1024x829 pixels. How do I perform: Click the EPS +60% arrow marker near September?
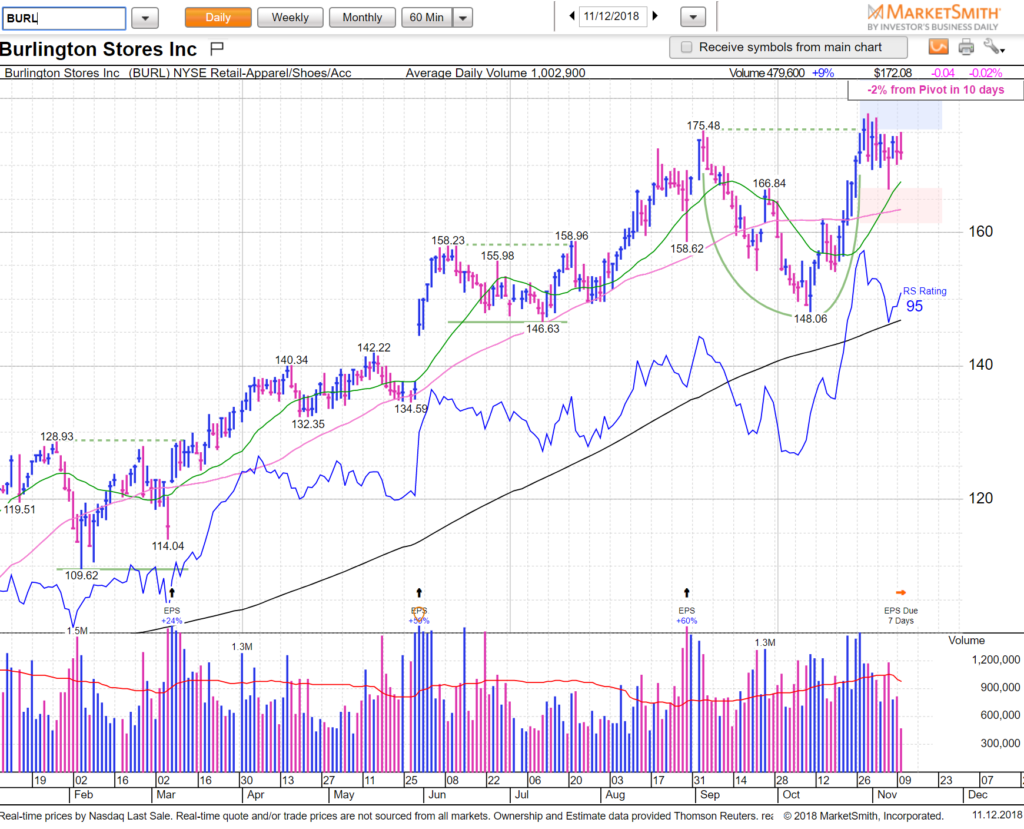(686, 593)
